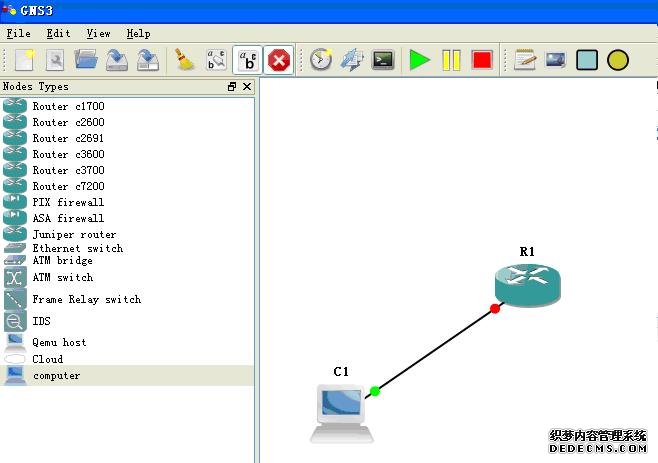Click the Save As toolbar icon
This screenshot has height=463, width=658.
[148, 60]
